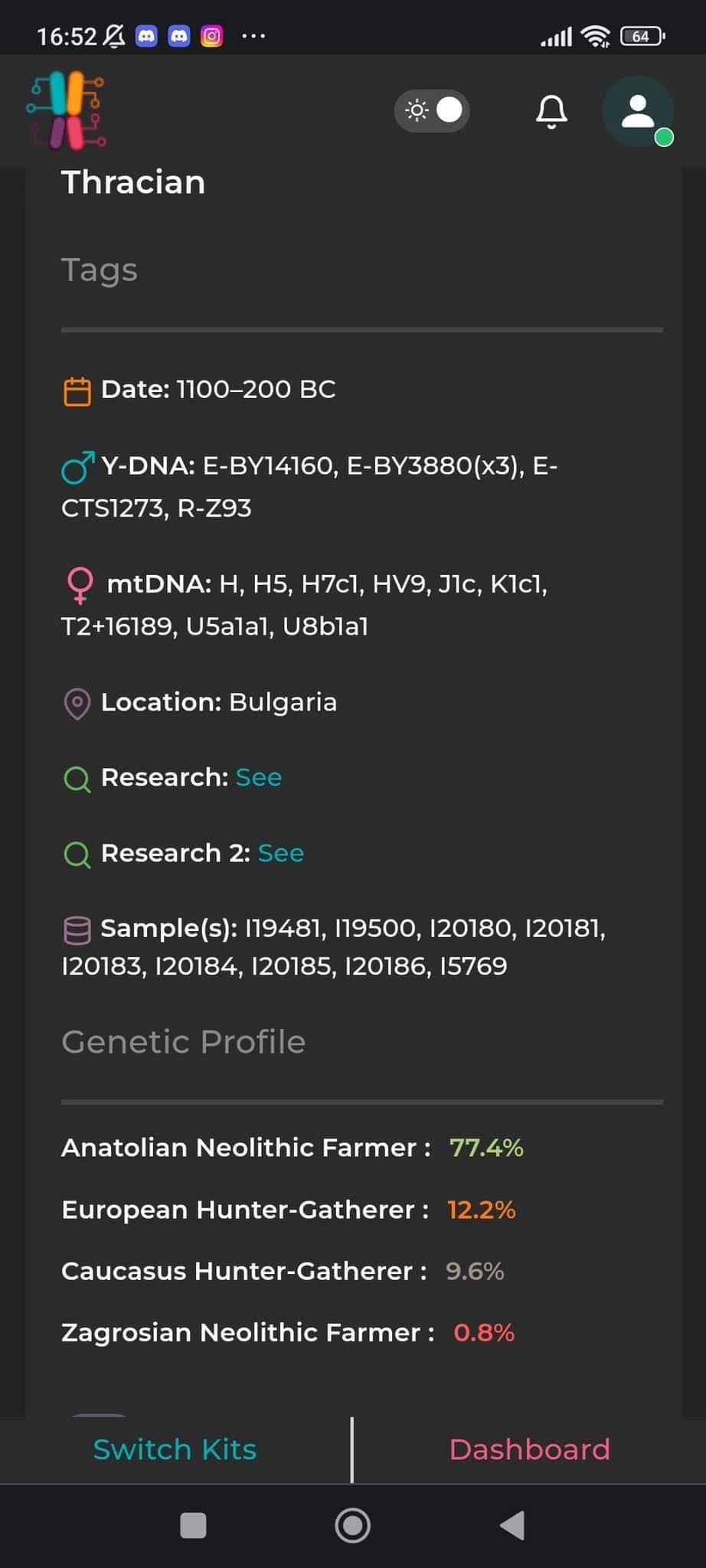Tap Switch Kits in bottom bar
The height and width of the screenshot is (1568, 706).
[x=175, y=1449]
